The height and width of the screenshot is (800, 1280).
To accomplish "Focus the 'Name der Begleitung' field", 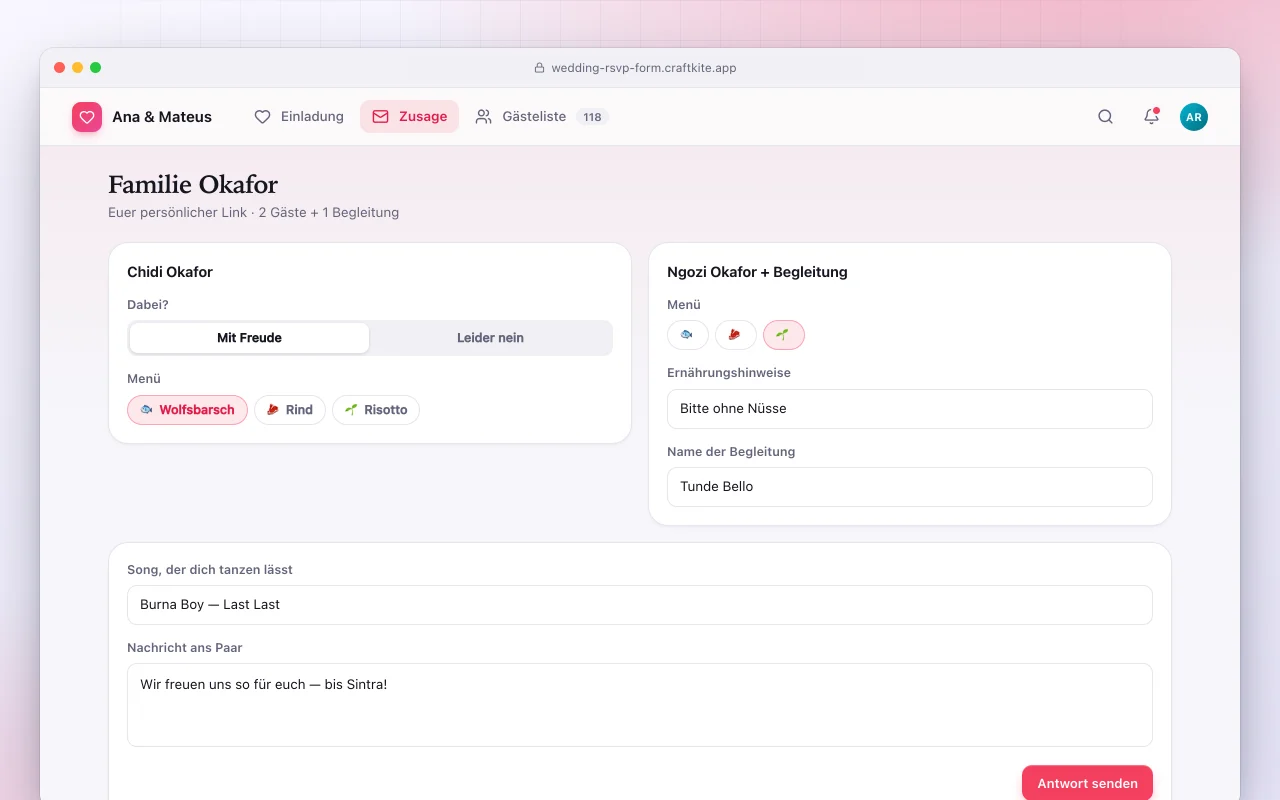I will point(910,487).
